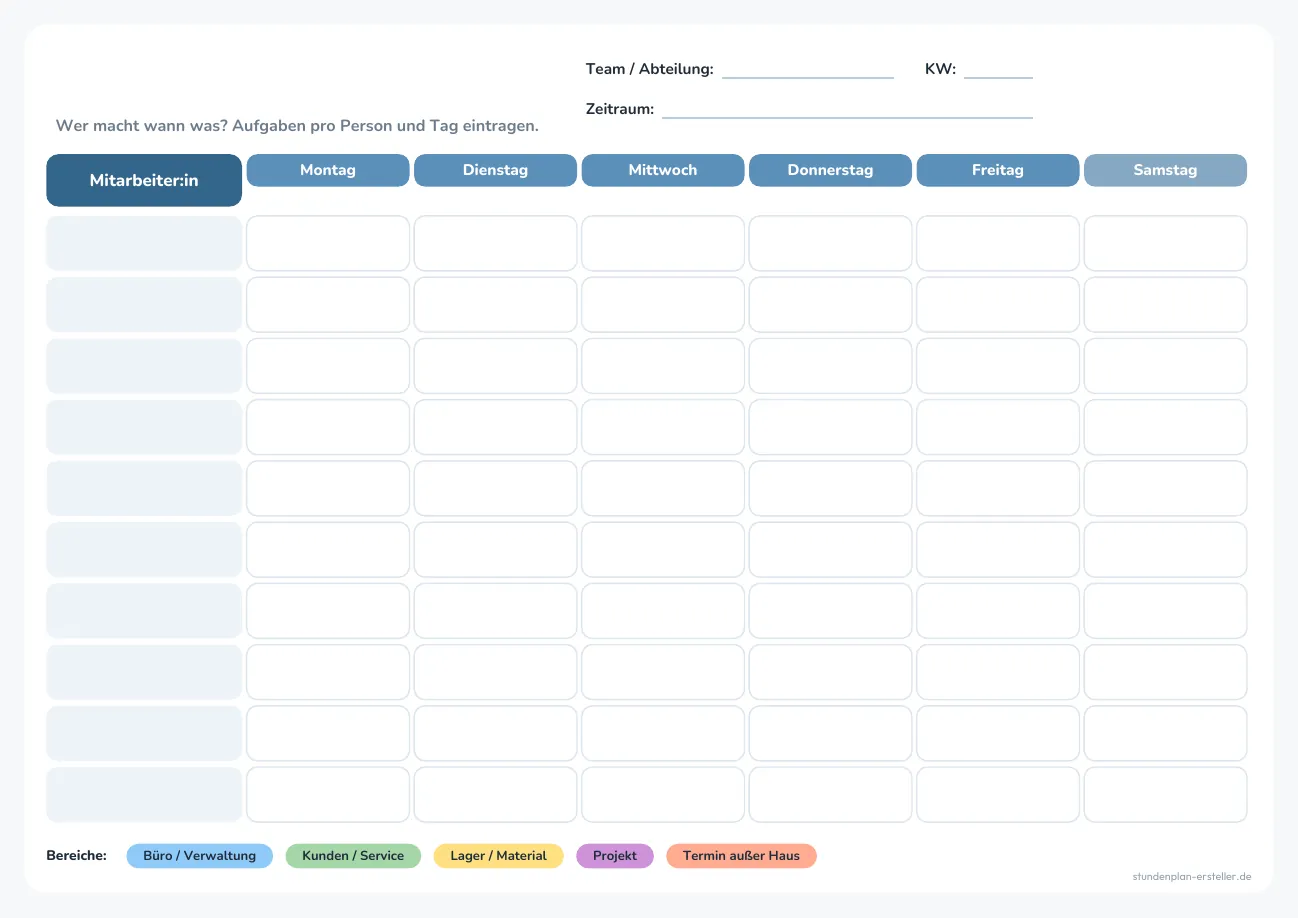Select the blue Büro / Verwaltung chip

click(x=200, y=856)
